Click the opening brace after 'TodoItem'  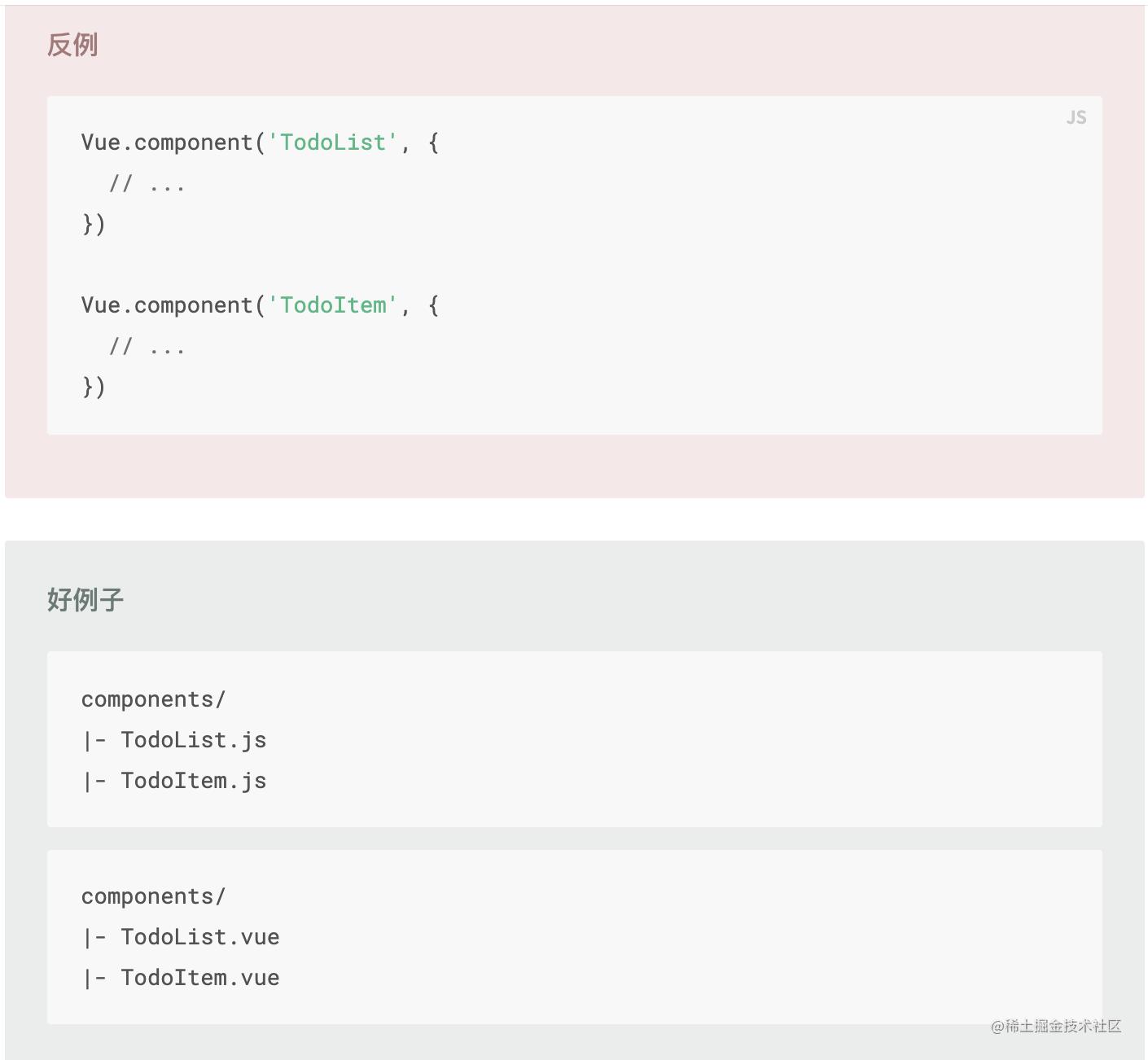(433, 305)
